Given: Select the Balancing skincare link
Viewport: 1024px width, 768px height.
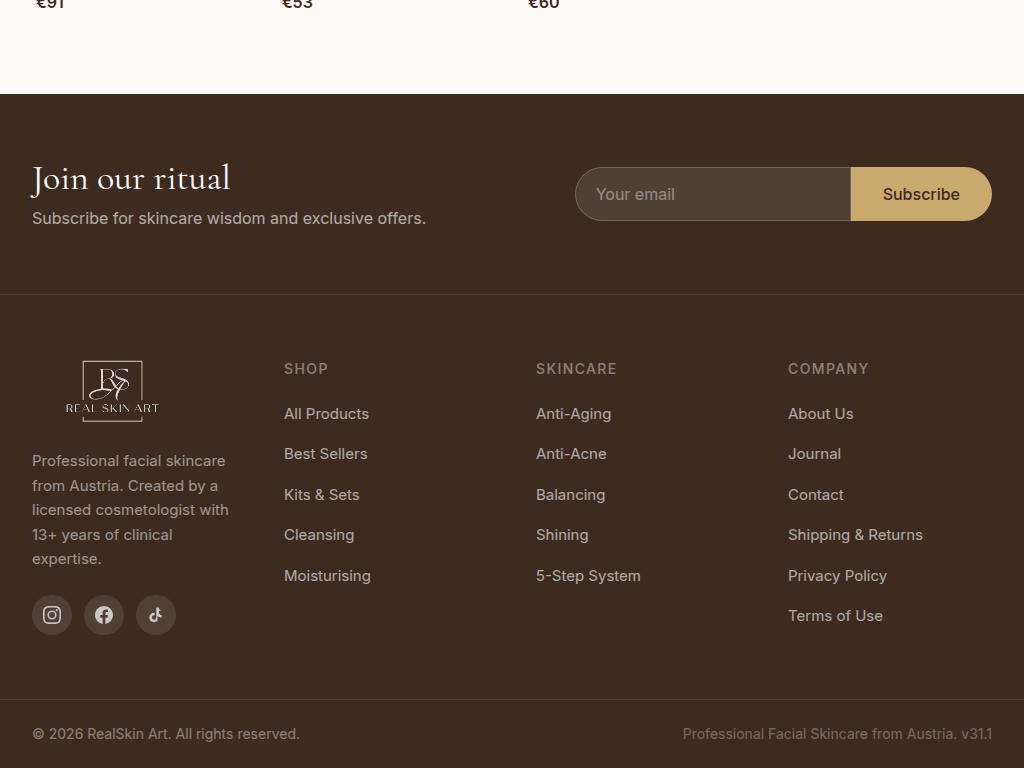Looking at the screenshot, I should (570, 494).
